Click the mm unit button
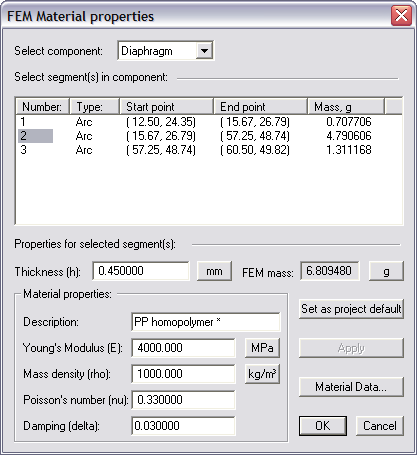Viewport: 417px width, 455px height. pos(214,271)
